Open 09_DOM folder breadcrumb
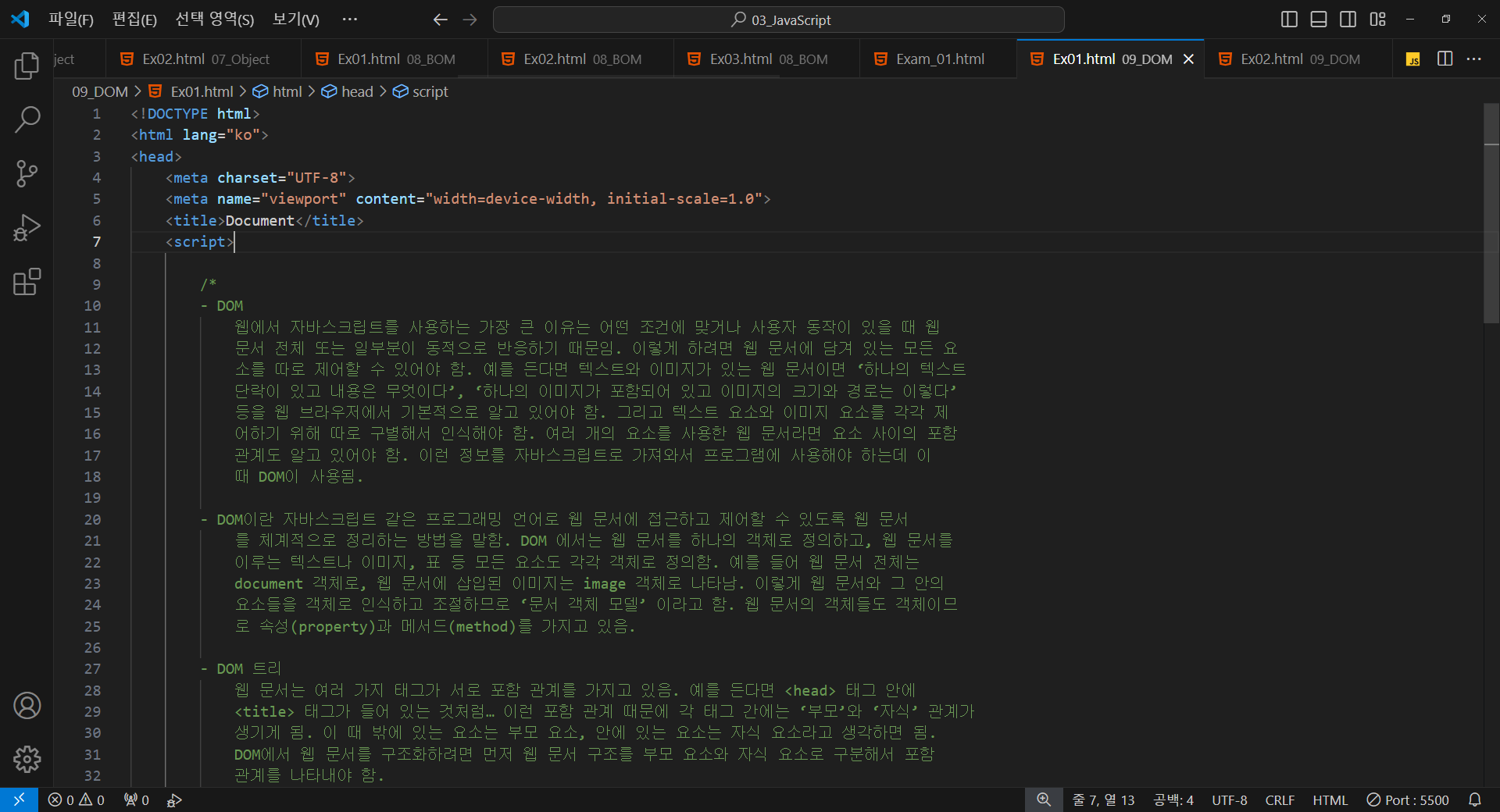Screen dimensions: 1500x812 tap(99, 91)
